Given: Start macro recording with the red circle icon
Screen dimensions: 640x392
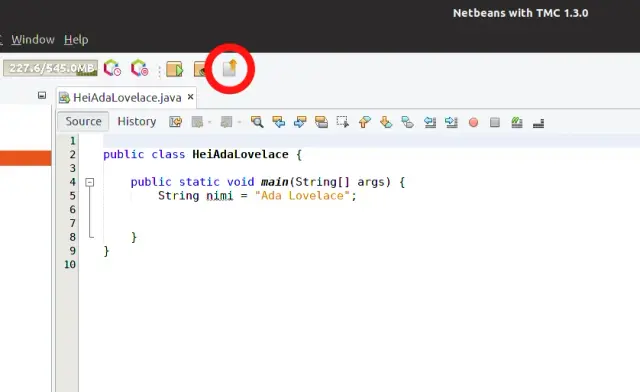Looking at the screenshot, I should click(x=473, y=122).
